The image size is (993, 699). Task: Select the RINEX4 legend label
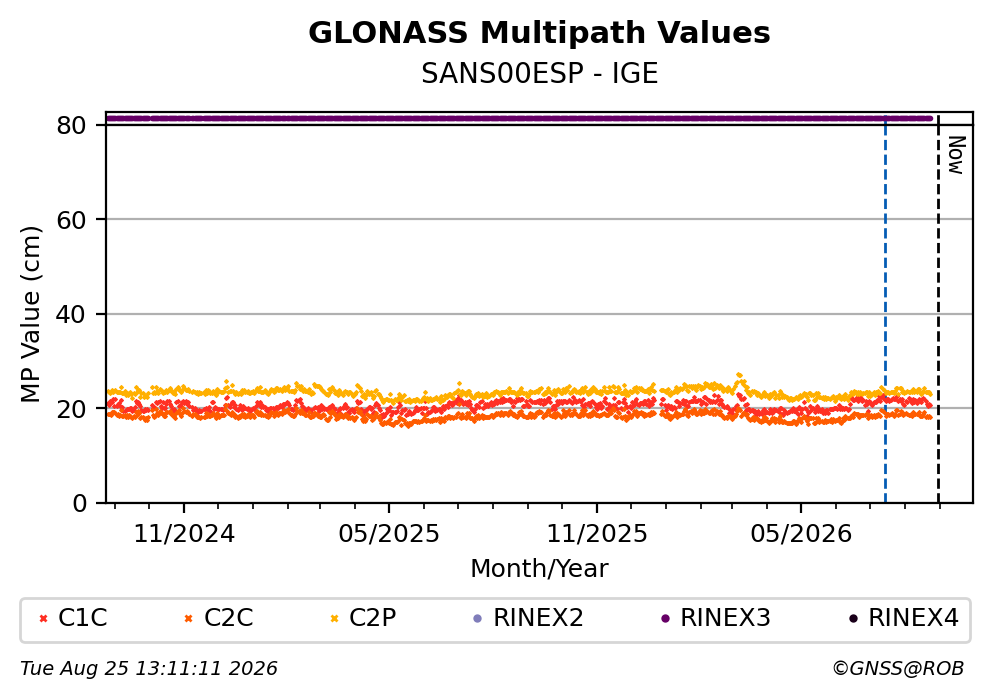(x=913, y=618)
